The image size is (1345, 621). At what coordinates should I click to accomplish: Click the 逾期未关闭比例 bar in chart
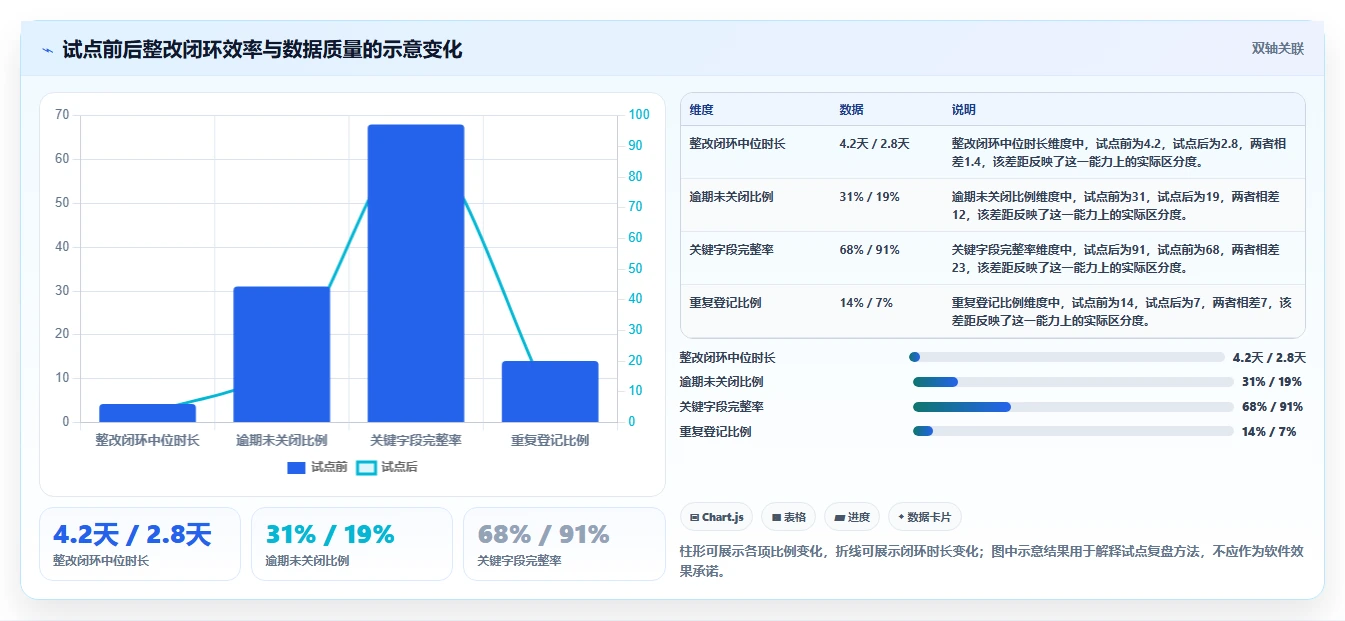[282, 354]
